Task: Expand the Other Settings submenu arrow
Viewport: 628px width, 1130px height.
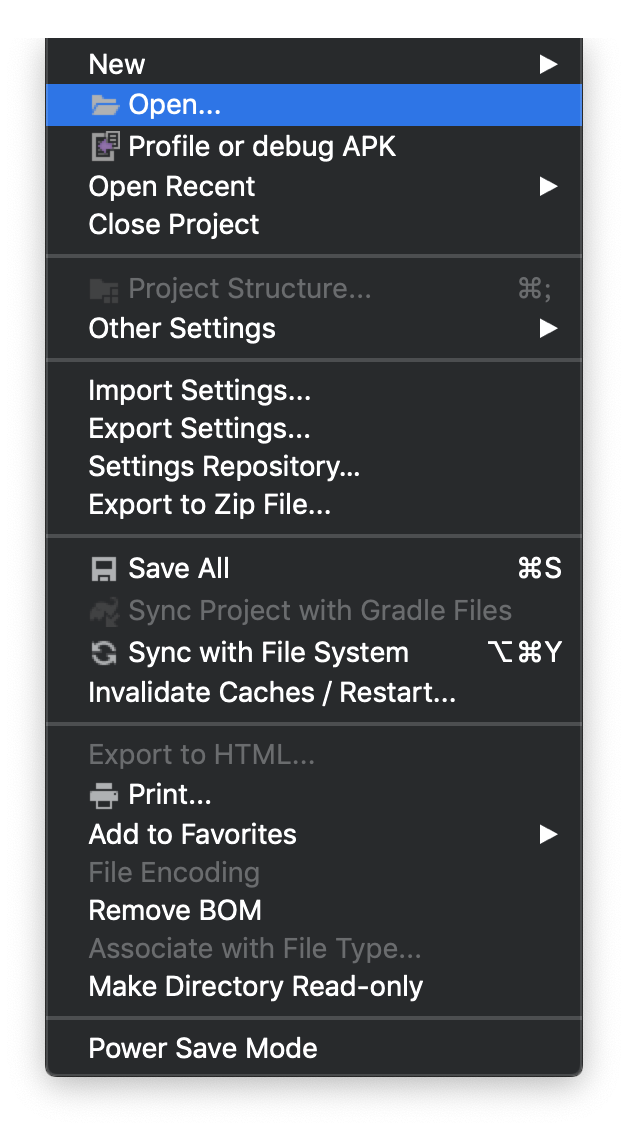Action: coord(548,329)
